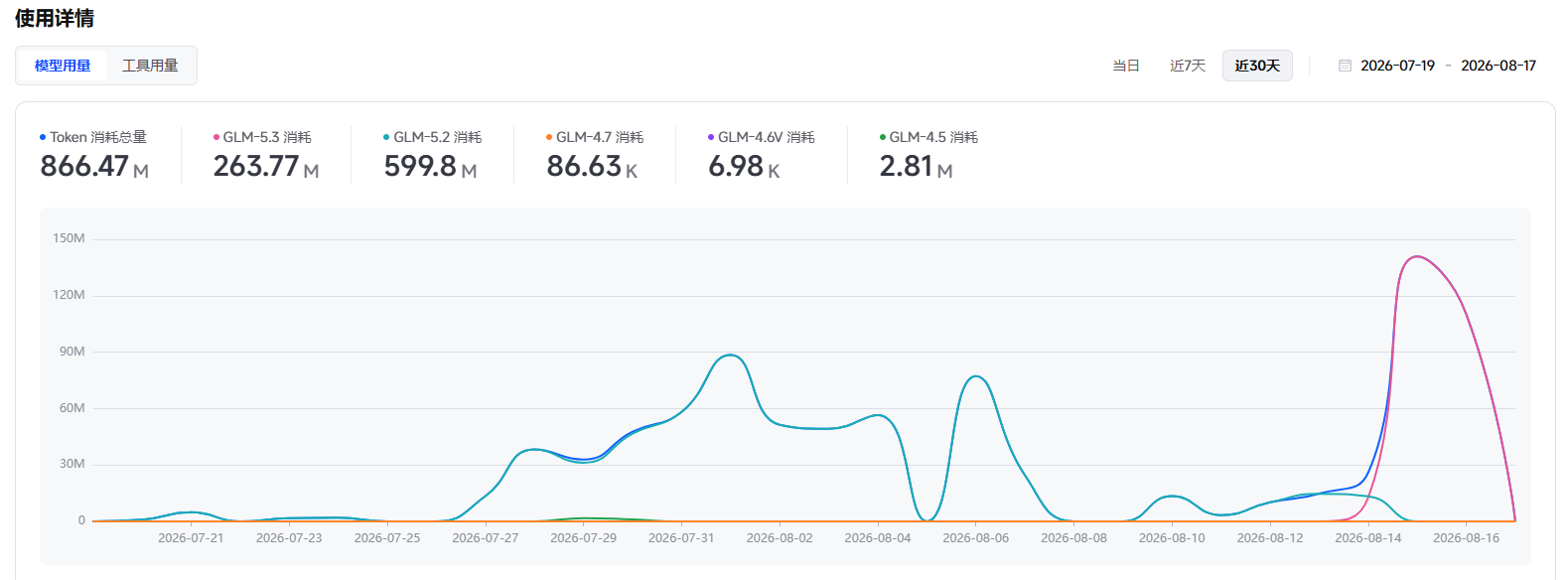Click the teal curve peak near 2026-08-01
The height and width of the screenshot is (580, 1568).
pyautogui.click(x=730, y=355)
